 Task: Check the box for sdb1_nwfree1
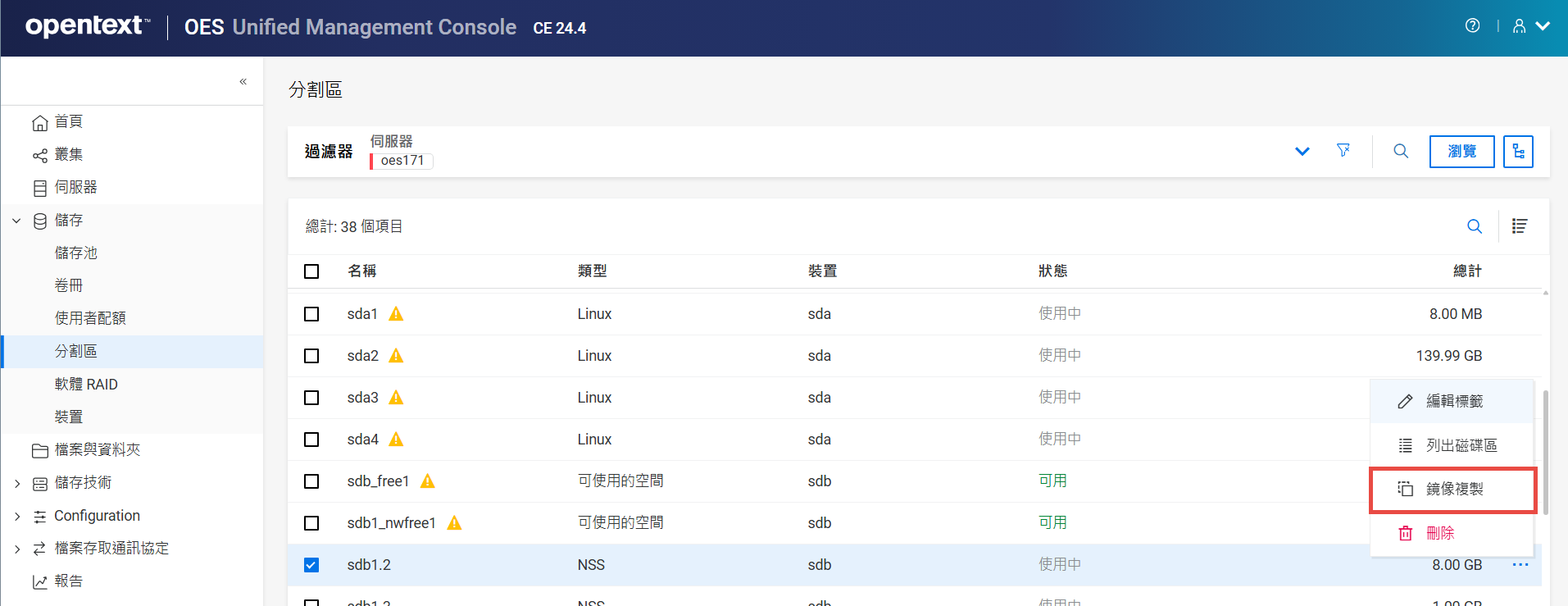pos(311,523)
